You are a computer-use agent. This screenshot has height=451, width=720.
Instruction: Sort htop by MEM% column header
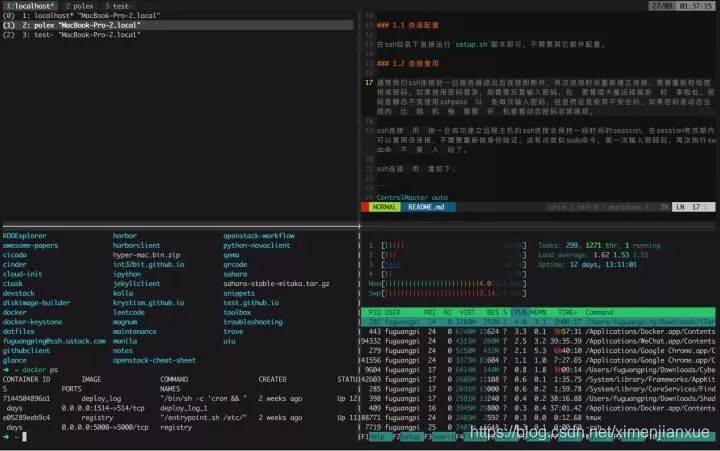(538, 312)
